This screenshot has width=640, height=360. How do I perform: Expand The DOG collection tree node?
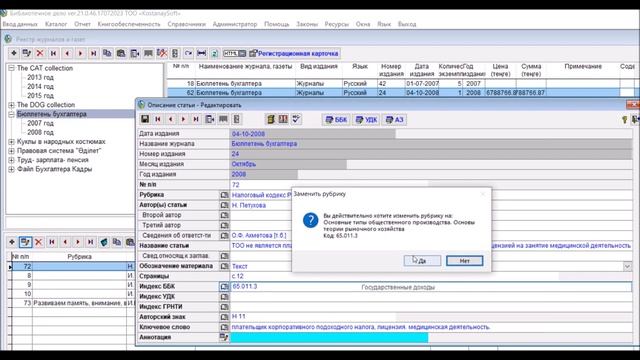coord(11,105)
